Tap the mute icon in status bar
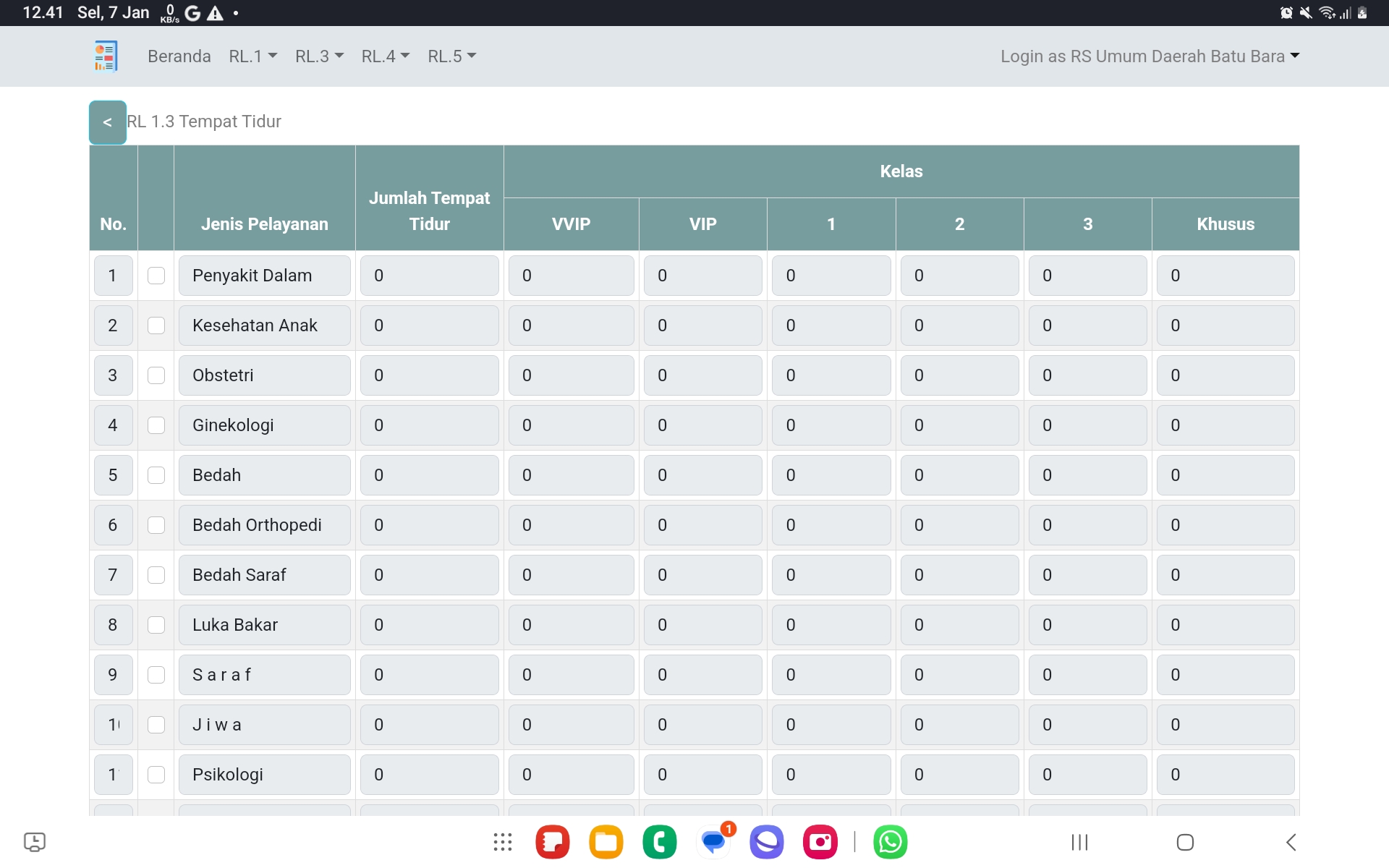The height and width of the screenshot is (868, 1389). (x=1306, y=13)
